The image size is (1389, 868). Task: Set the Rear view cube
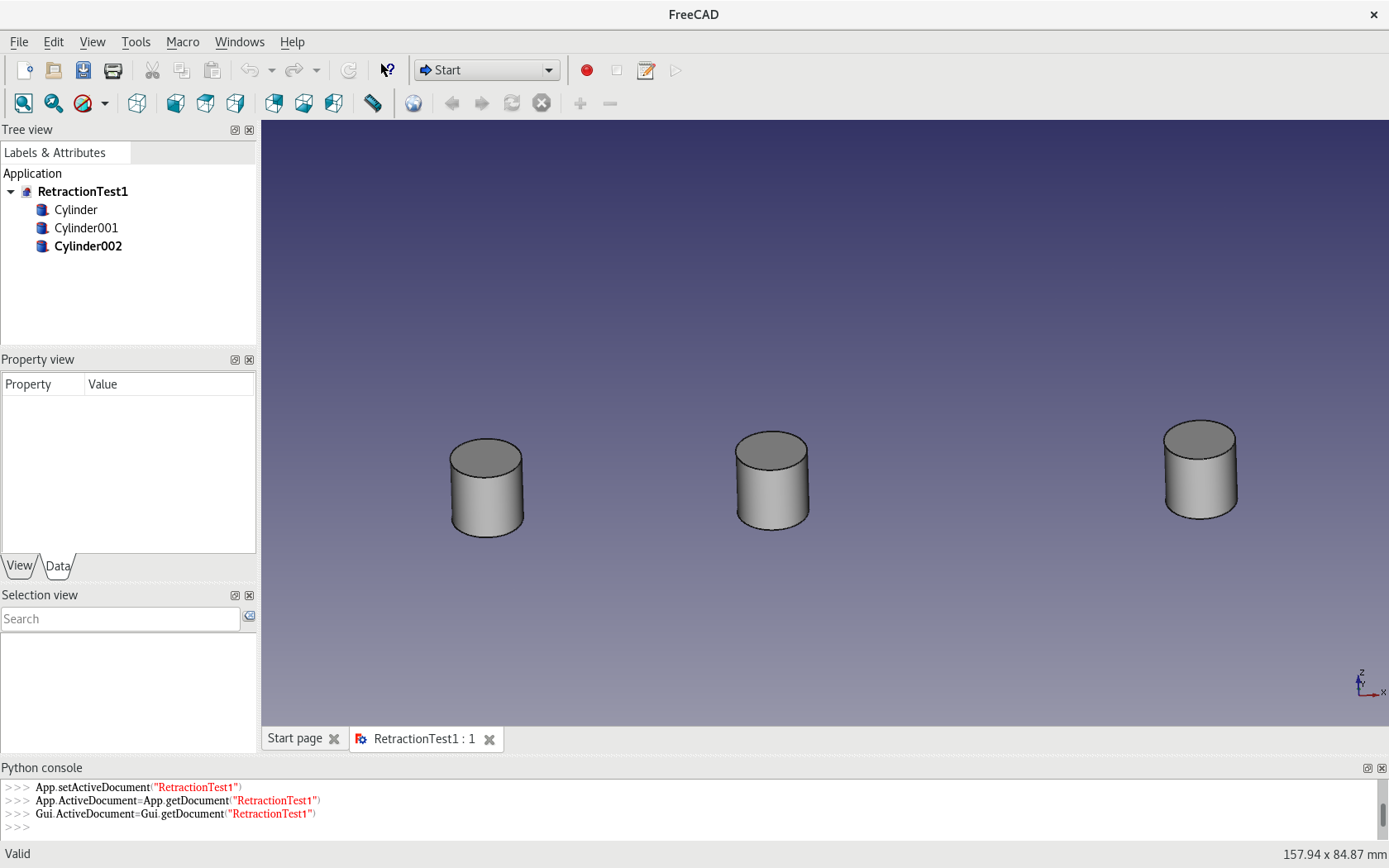[x=274, y=103]
